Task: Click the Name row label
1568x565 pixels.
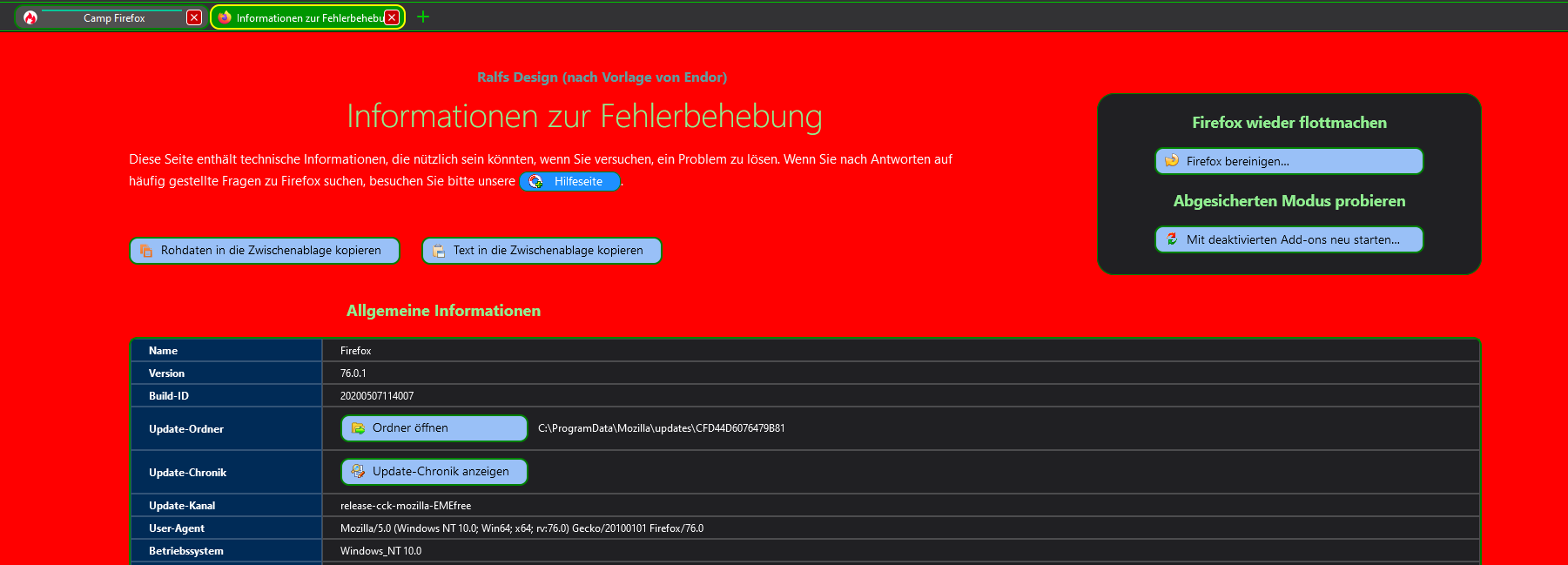Action: coord(163,351)
